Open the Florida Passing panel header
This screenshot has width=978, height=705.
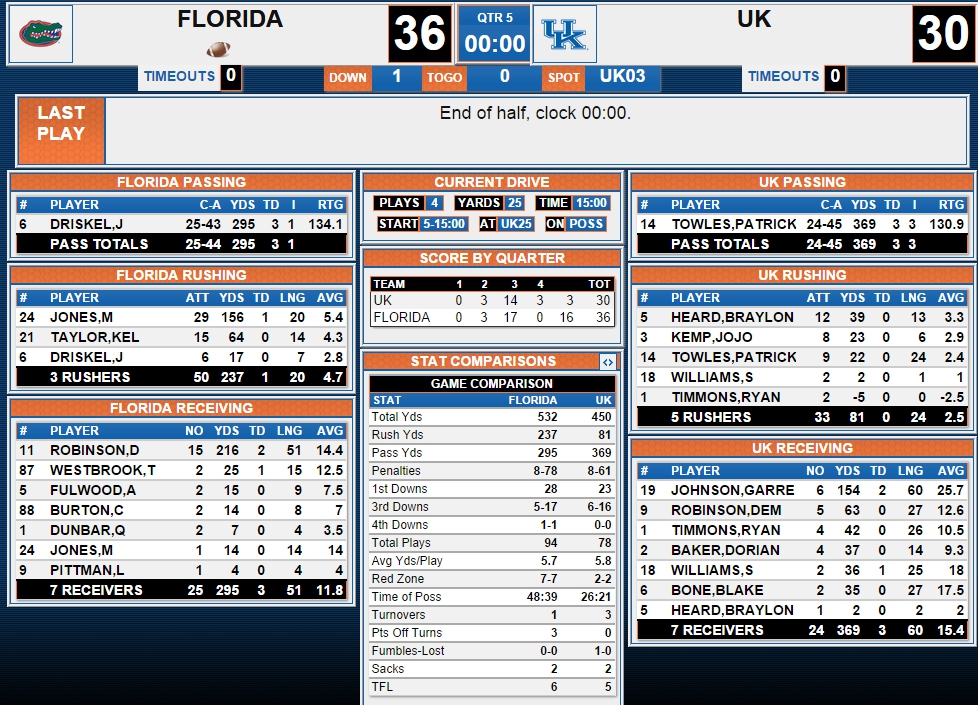pos(182,182)
